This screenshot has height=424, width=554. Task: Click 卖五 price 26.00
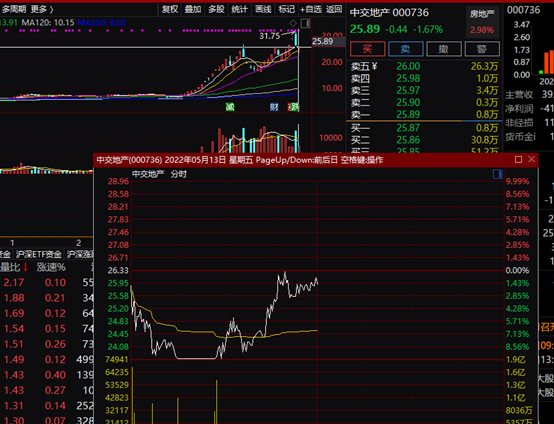point(408,66)
